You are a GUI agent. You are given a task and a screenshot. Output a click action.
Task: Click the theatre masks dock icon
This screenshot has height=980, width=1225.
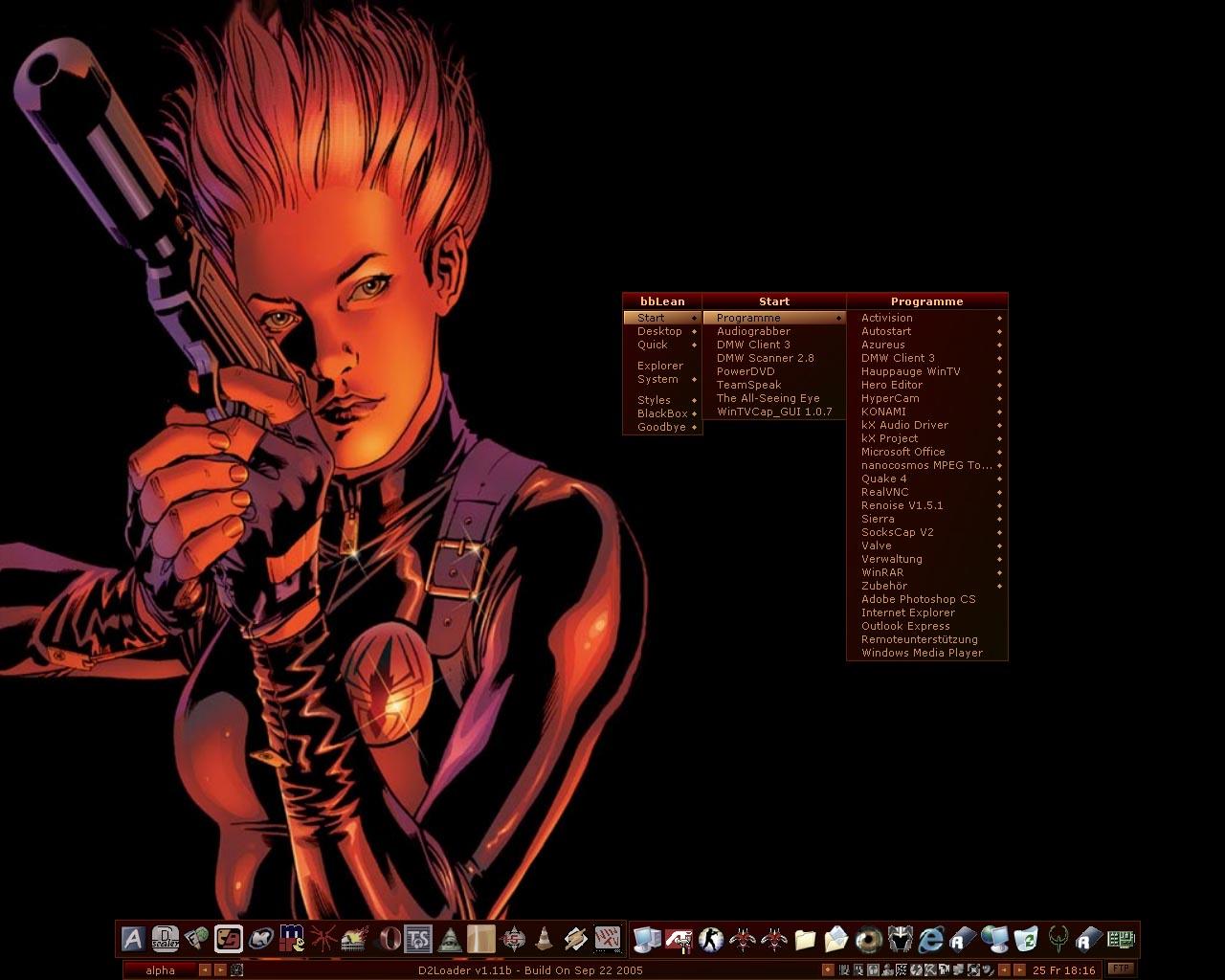click(228, 939)
